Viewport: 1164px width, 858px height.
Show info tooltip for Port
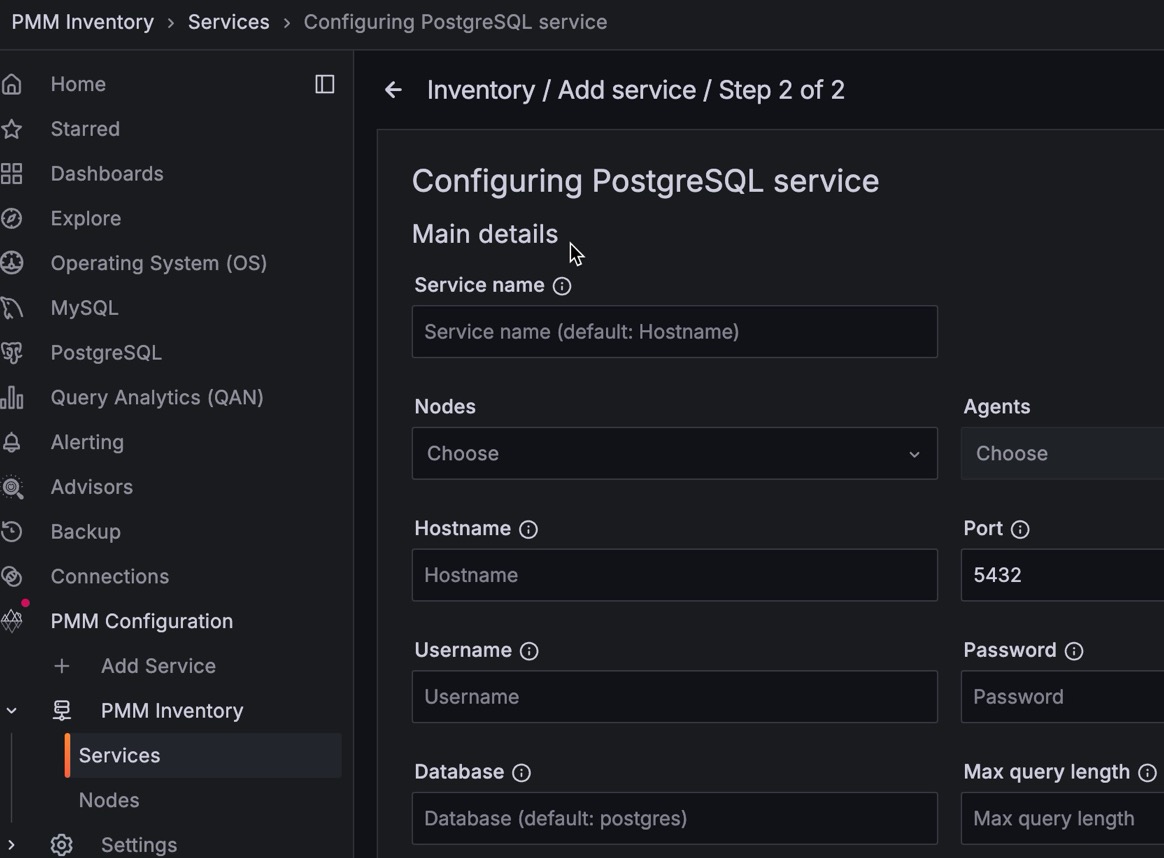[1020, 529]
